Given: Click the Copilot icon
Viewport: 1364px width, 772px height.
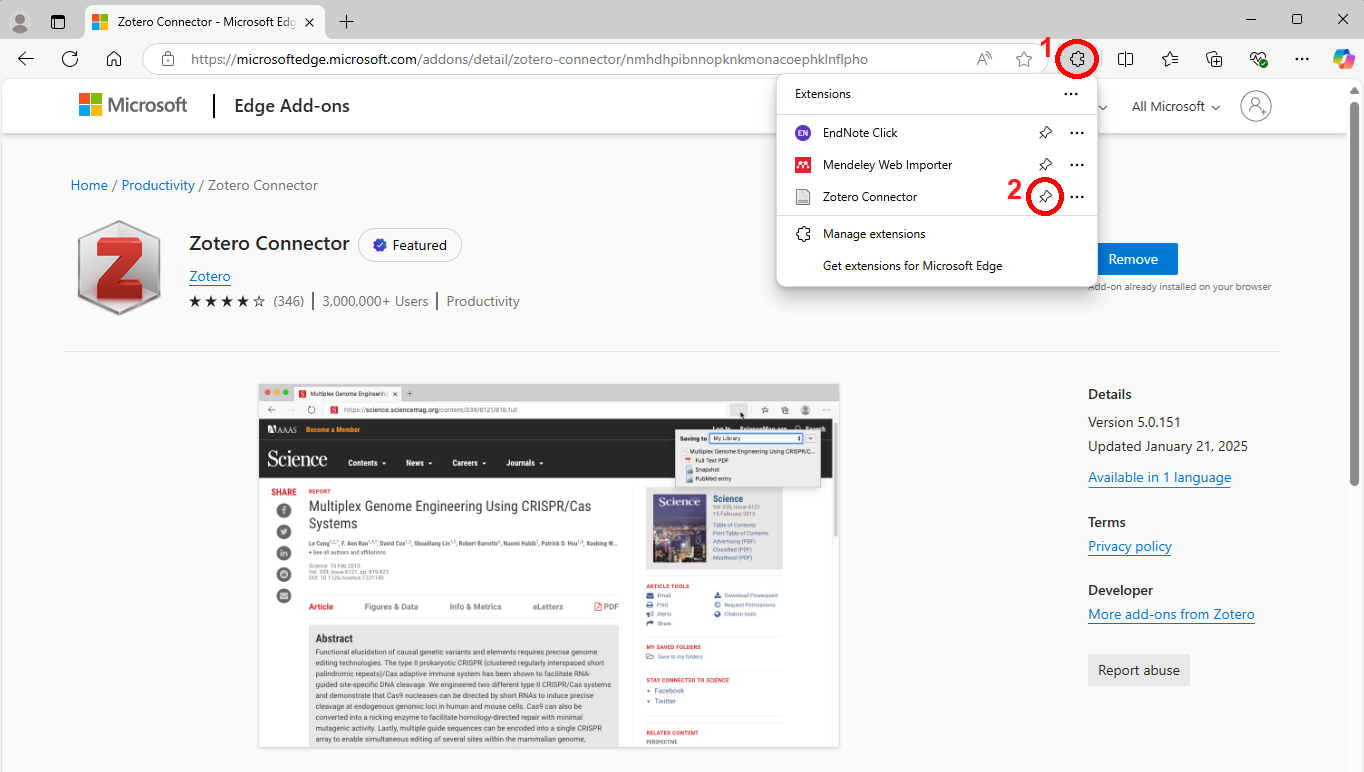Looking at the screenshot, I should point(1343,59).
